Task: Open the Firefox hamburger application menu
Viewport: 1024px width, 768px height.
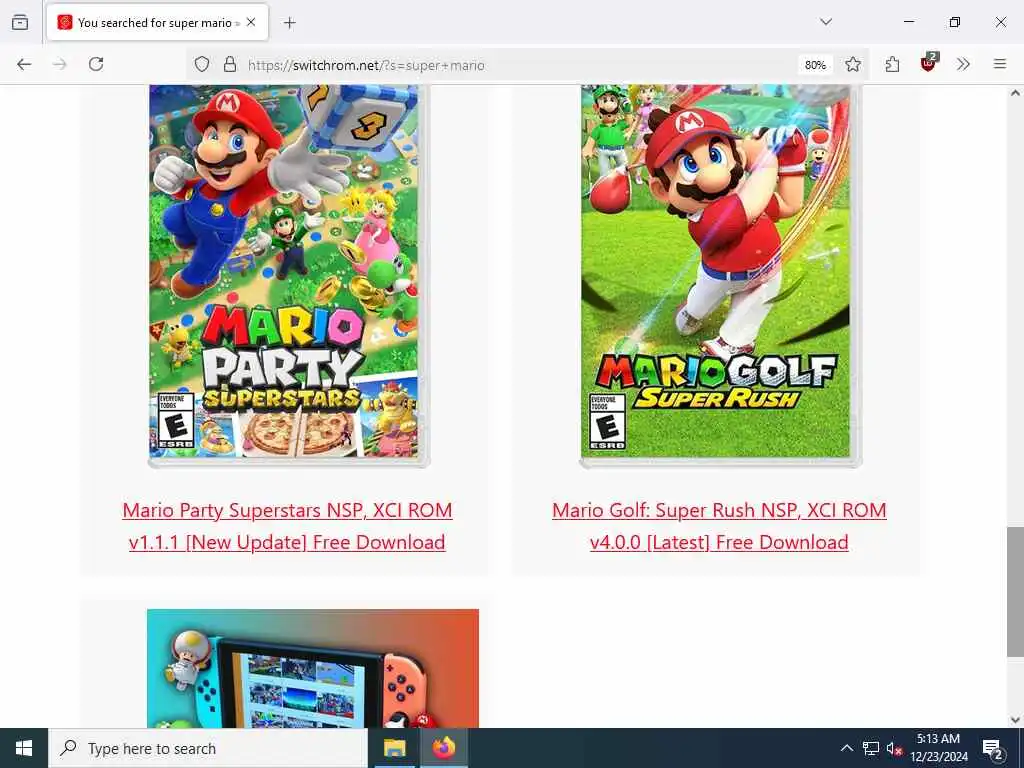Action: (x=1000, y=64)
